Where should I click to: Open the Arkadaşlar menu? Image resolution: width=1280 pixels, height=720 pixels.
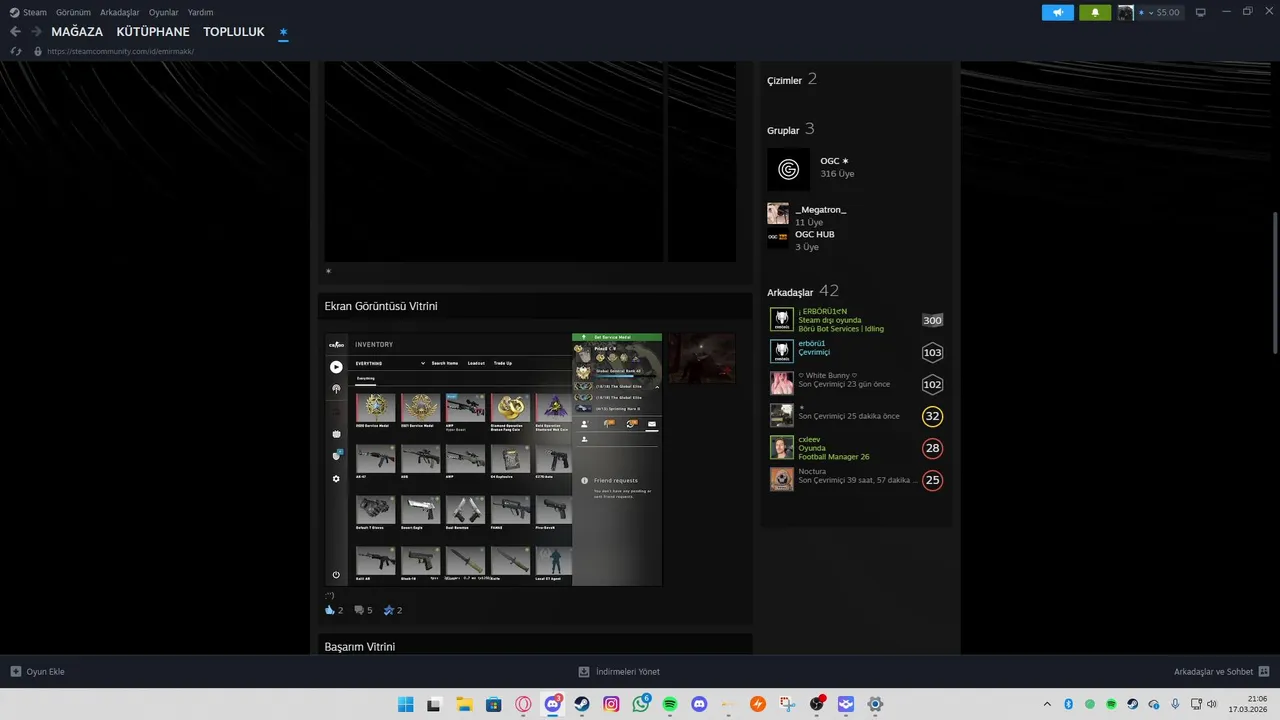[x=120, y=12]
